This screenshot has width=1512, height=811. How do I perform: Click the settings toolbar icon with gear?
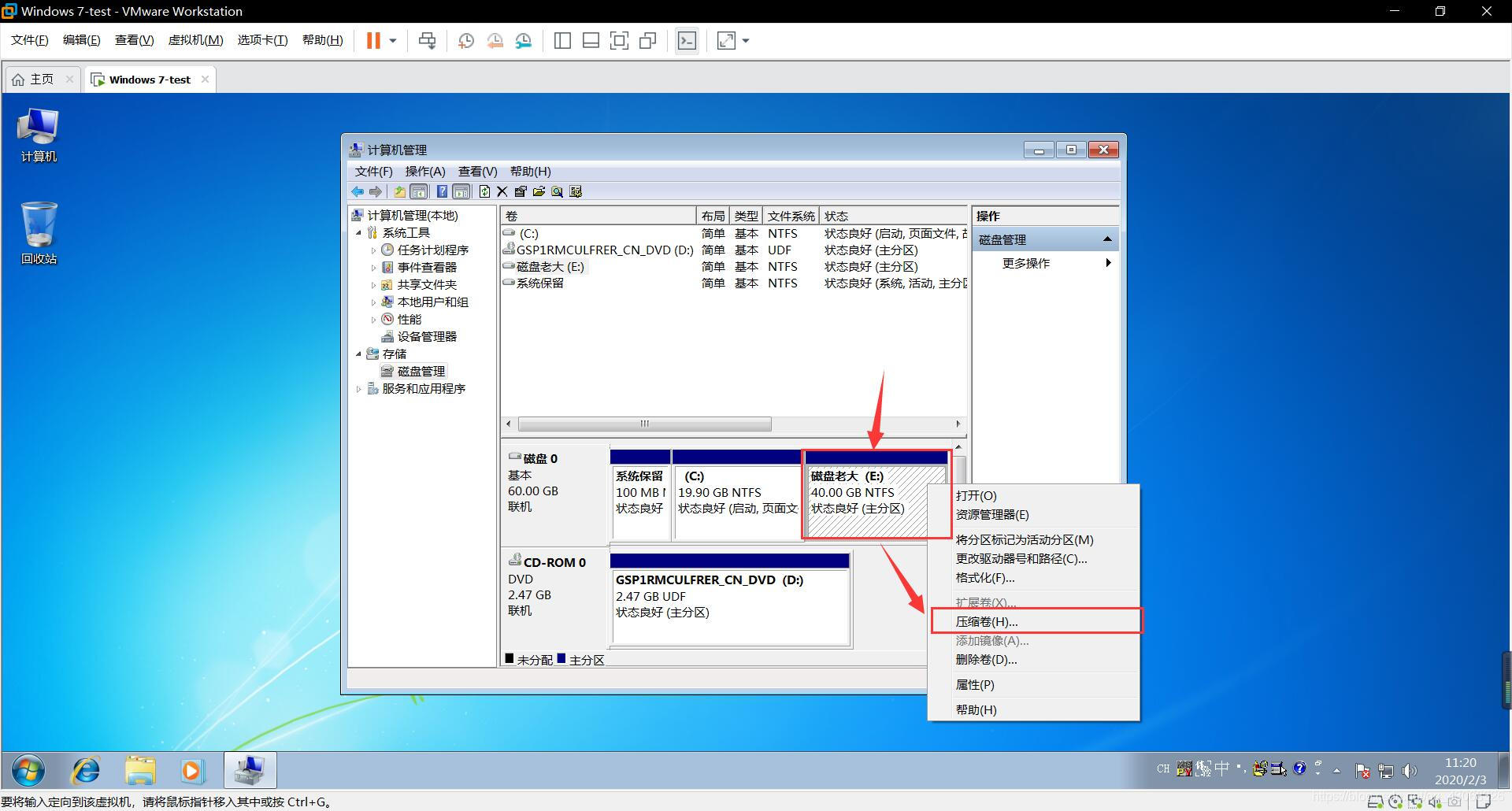[576, 191]
